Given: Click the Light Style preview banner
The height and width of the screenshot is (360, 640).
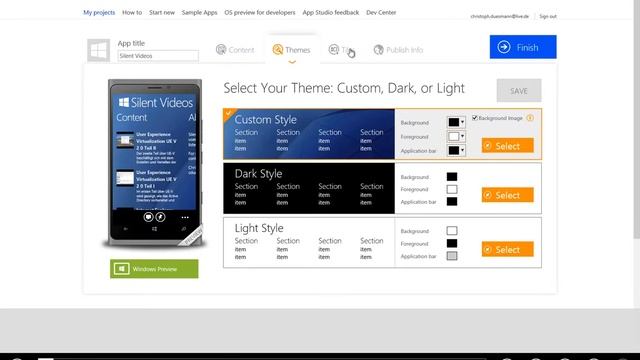Looking at the screenshot, I should click(x=309, y=242).
